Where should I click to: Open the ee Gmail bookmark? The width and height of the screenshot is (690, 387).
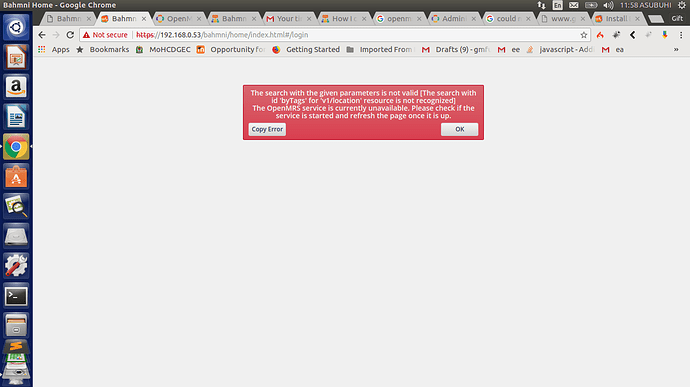[509, 50]
